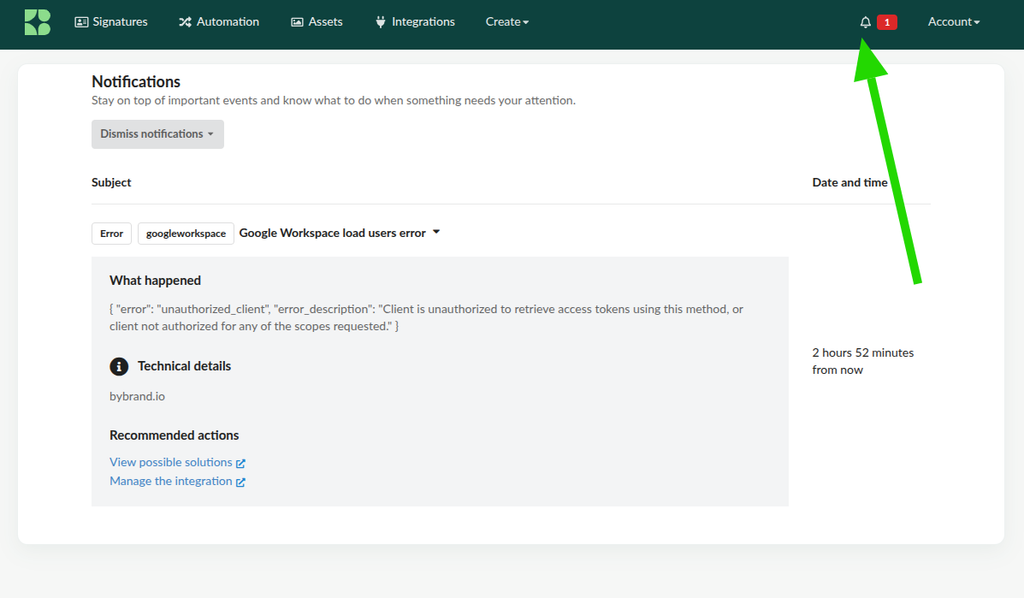Open the View possible solutions link
Screen dimensions: 1024x598
pyautogui.click(x=178, y=462)
